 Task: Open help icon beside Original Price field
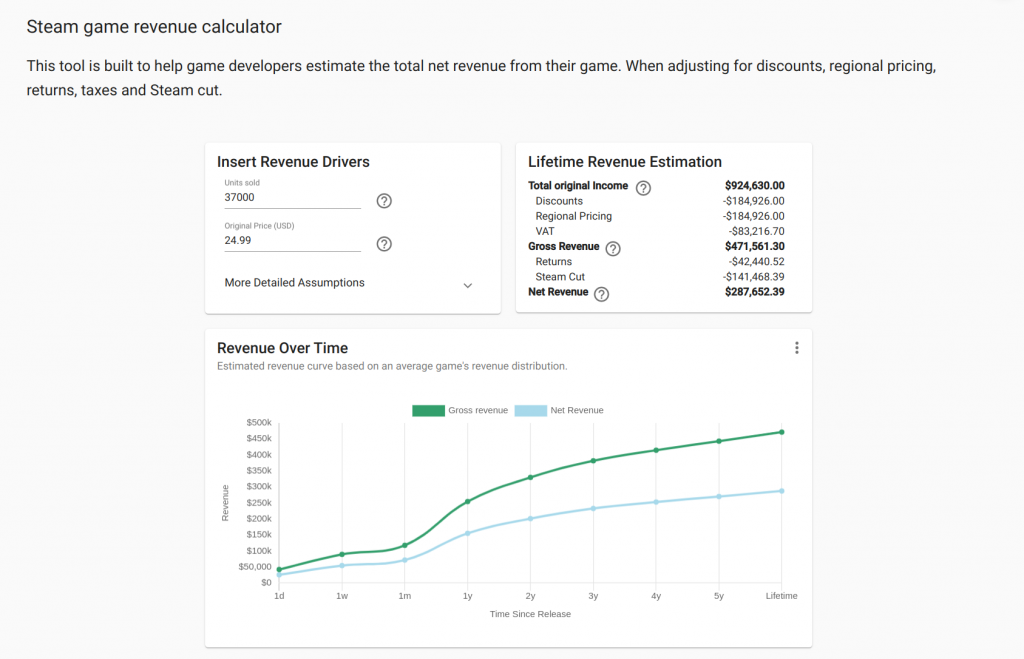384,244
